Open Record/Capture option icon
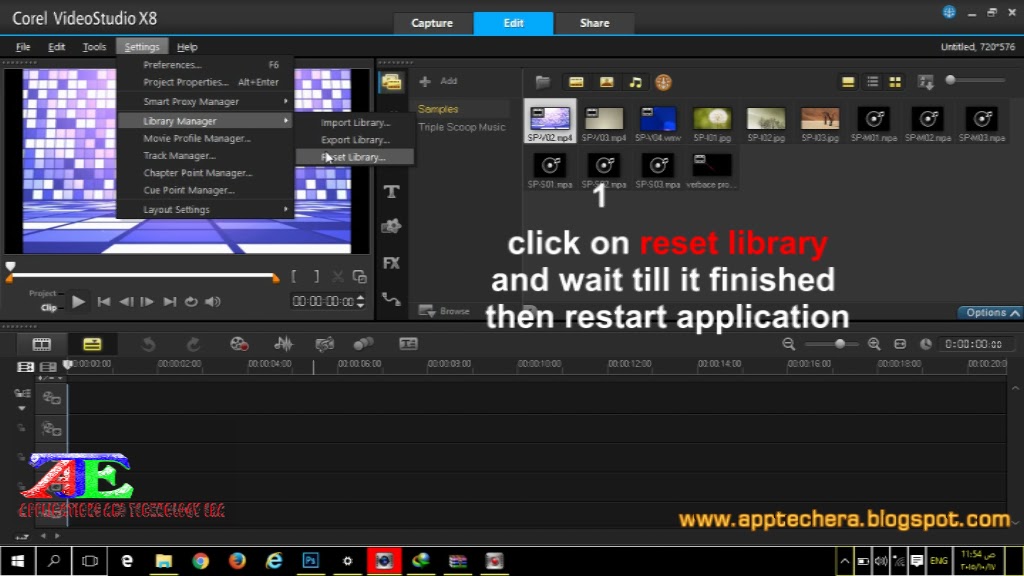This screenshot has width=1024, height=576. point(239,344)
